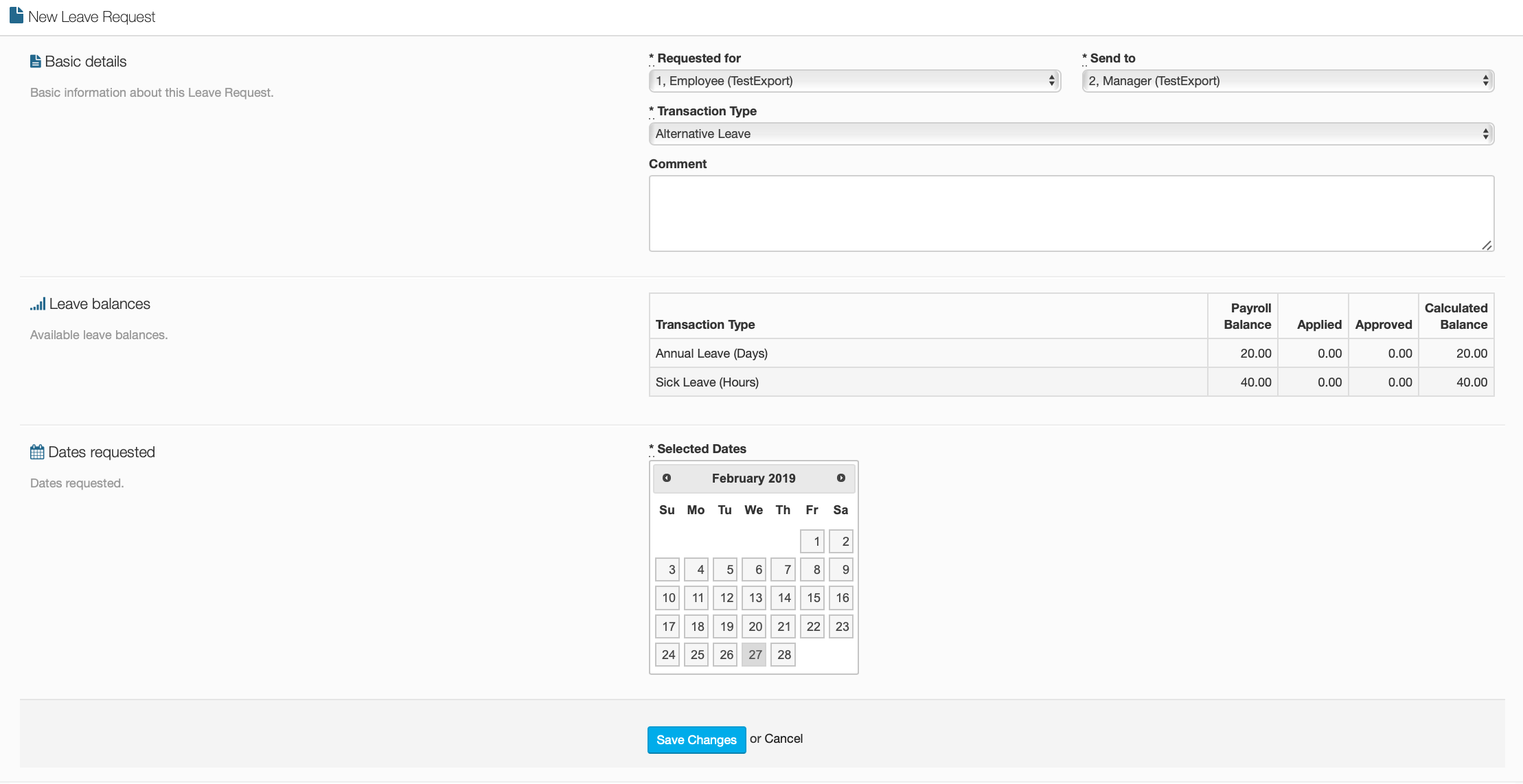Click the Cancel link
Viewport: 1523px width, 784px height.
(x=783, y=739)
